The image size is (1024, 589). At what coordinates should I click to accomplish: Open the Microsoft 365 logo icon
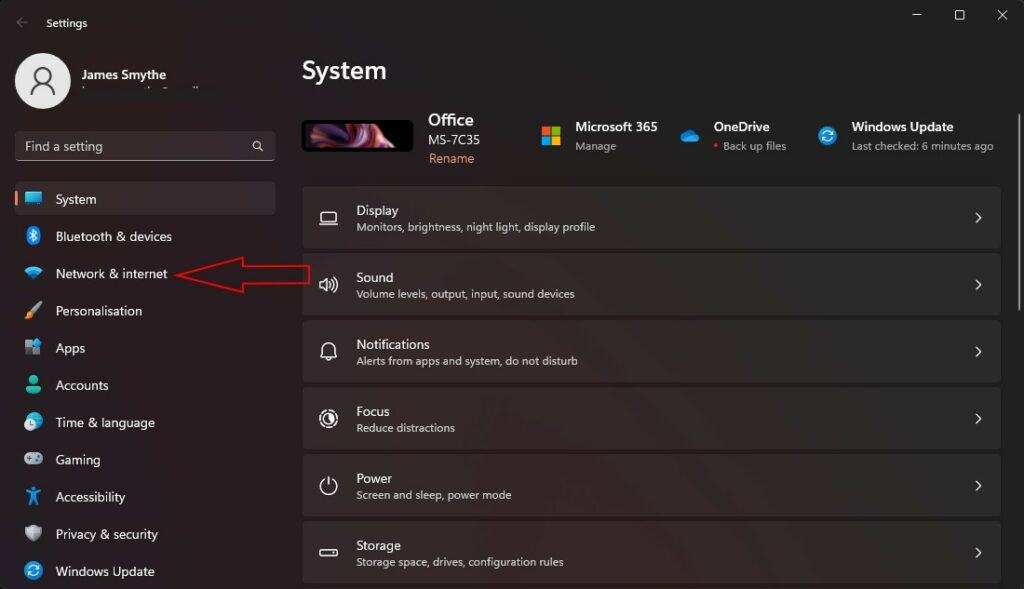(x=551, y=136)
